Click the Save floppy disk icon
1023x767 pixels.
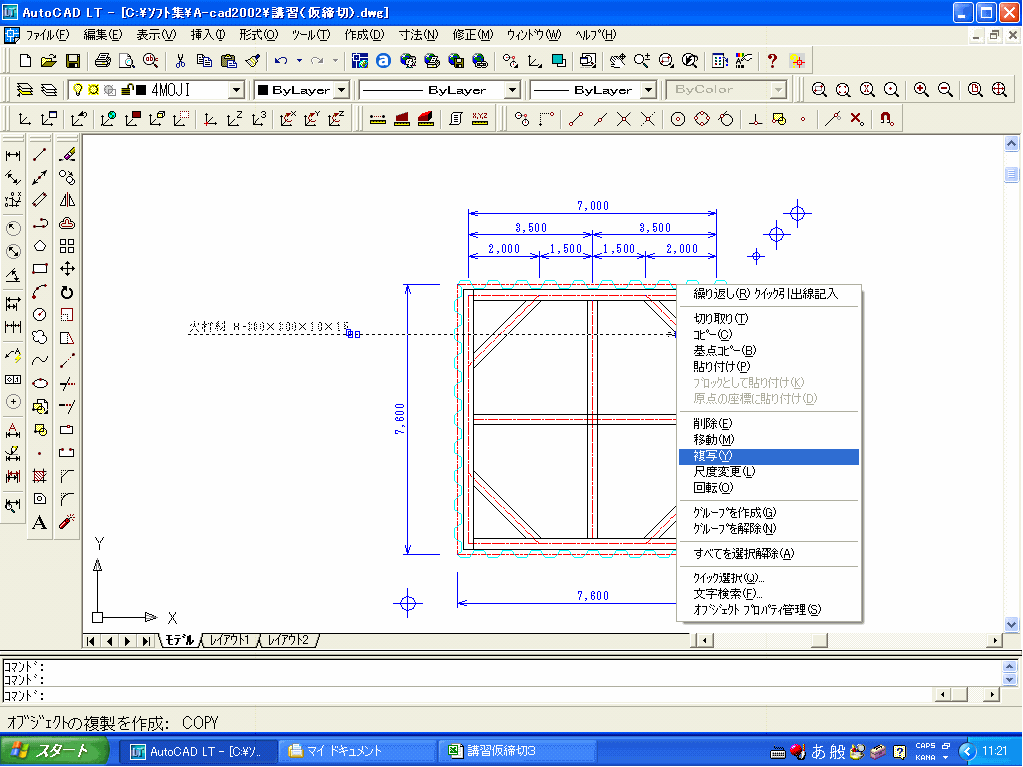(73, 61)
